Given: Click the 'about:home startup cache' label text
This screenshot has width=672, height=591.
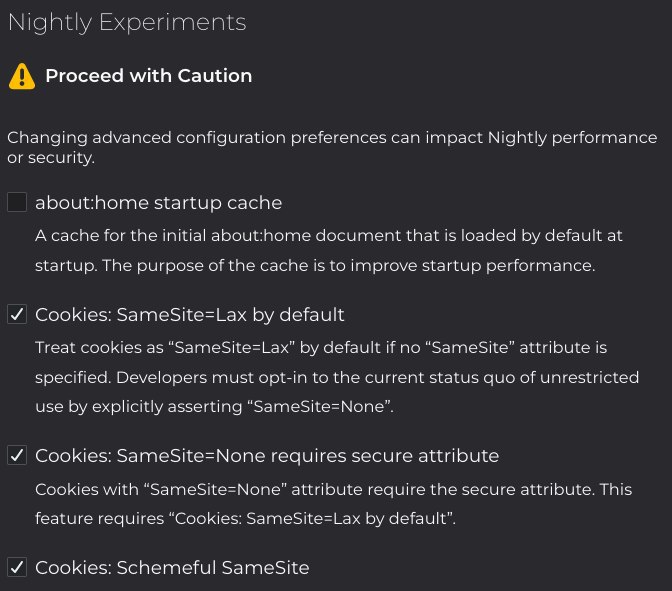Looking at the screenshot, I should 159,203.
